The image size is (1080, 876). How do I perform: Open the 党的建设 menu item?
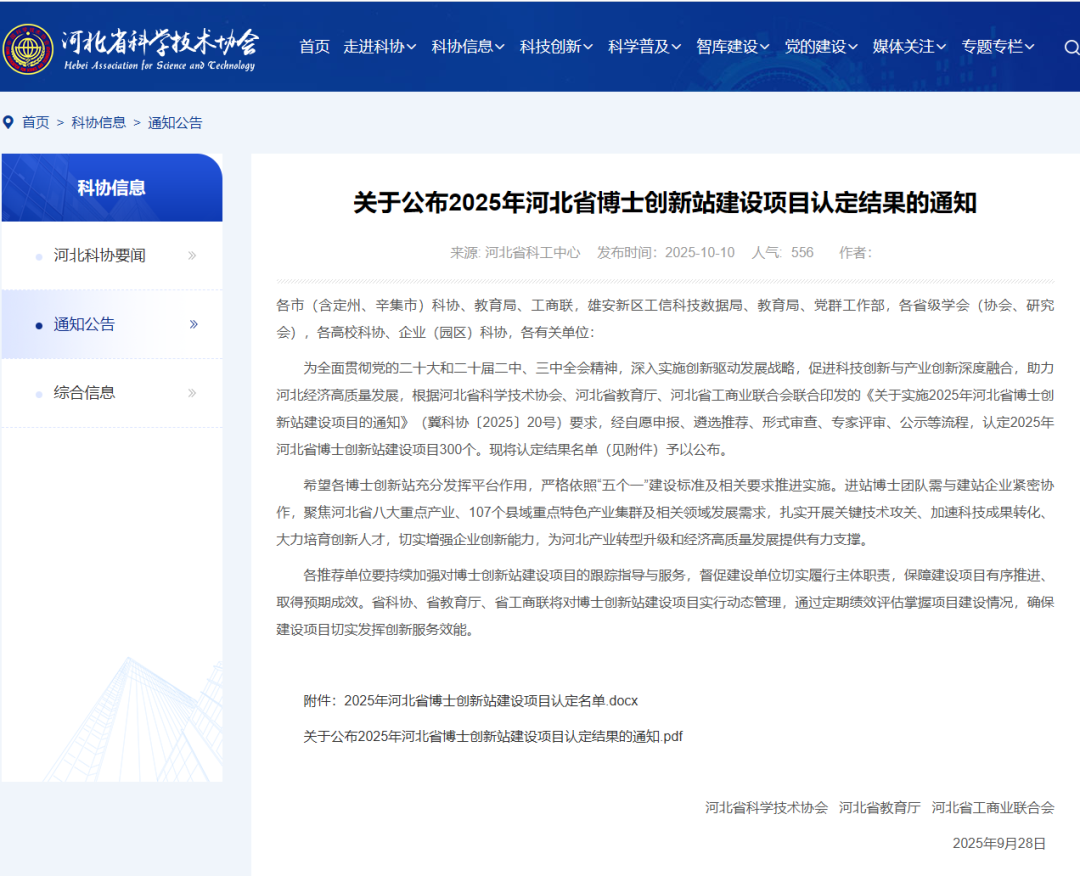820,47
